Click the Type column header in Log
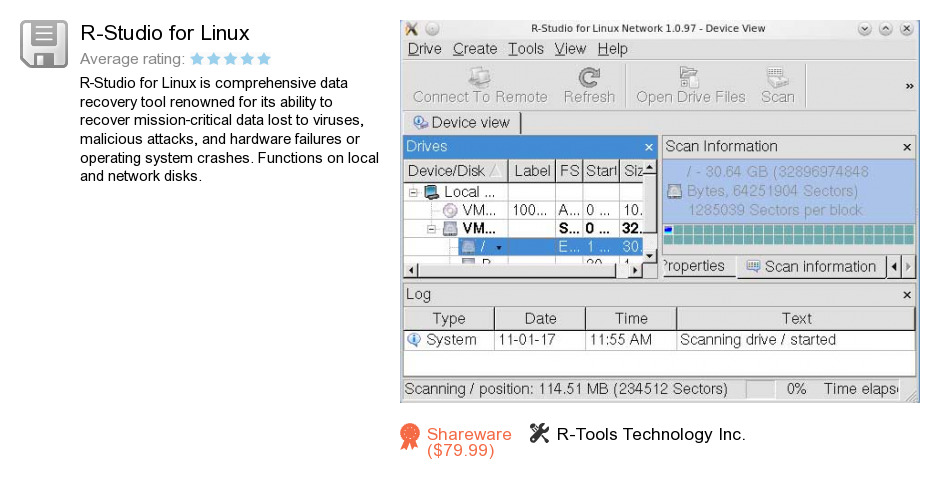Image resolution: width=940 pixels, height=486 pixels. tap(449, 319)
